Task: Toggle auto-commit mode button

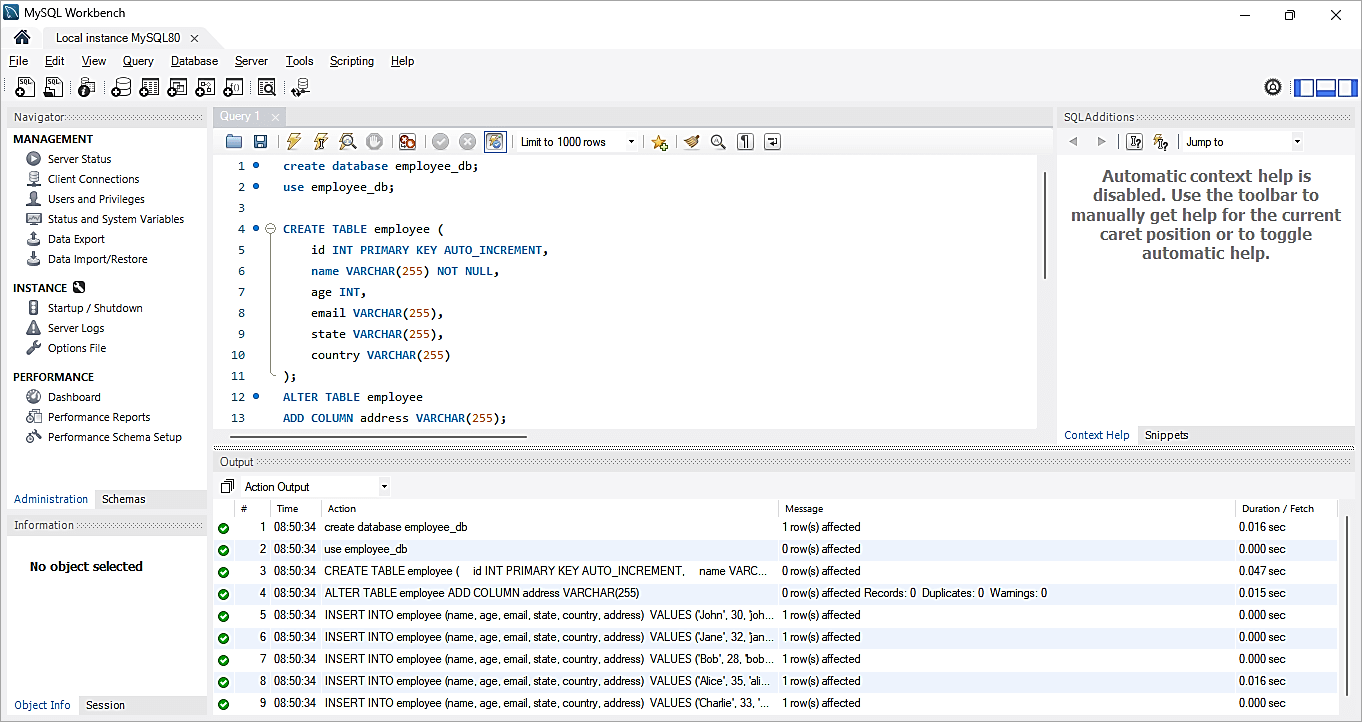Action: tap(495, 142)
